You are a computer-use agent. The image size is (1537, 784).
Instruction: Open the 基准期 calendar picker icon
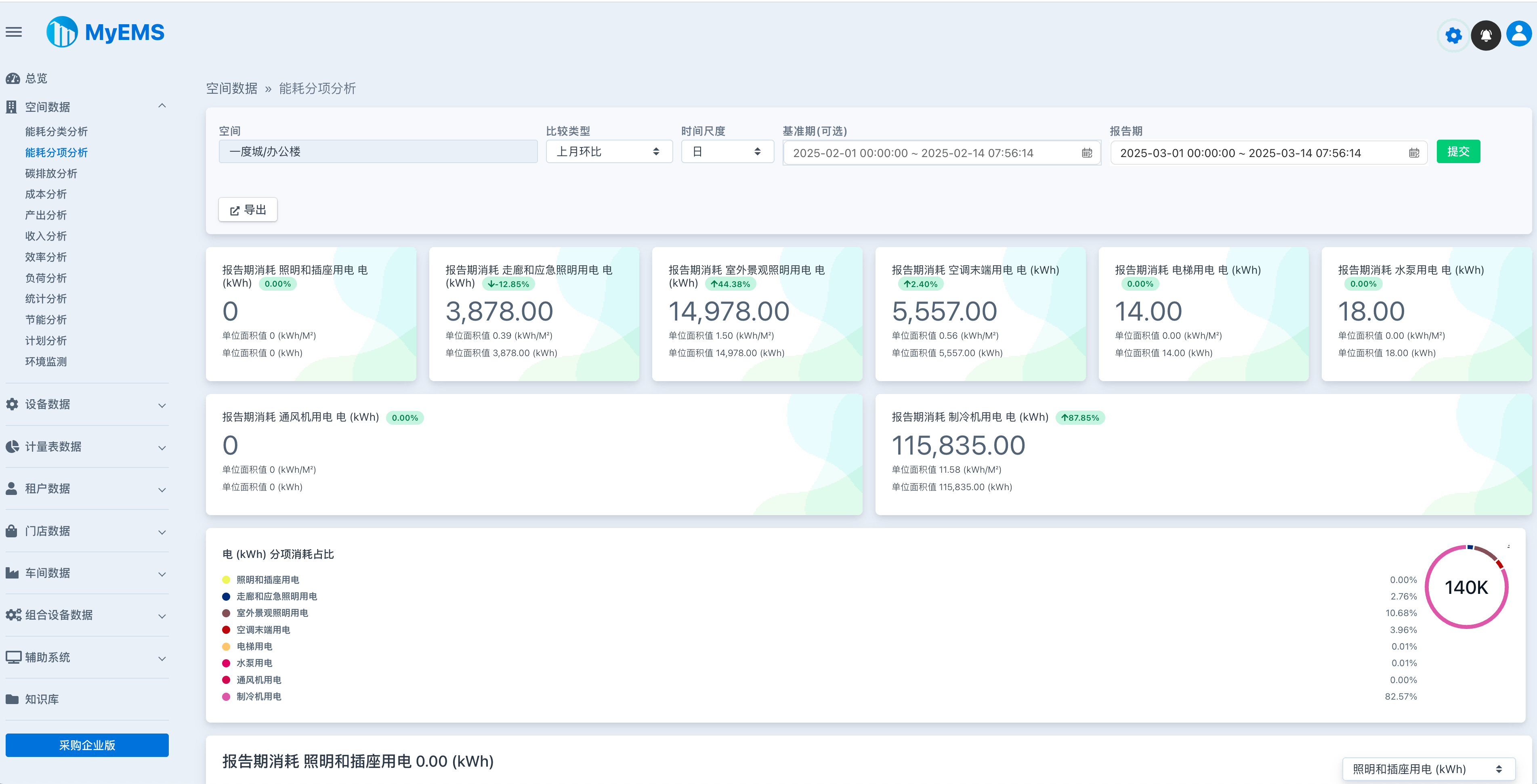[x=1086, y=153]
